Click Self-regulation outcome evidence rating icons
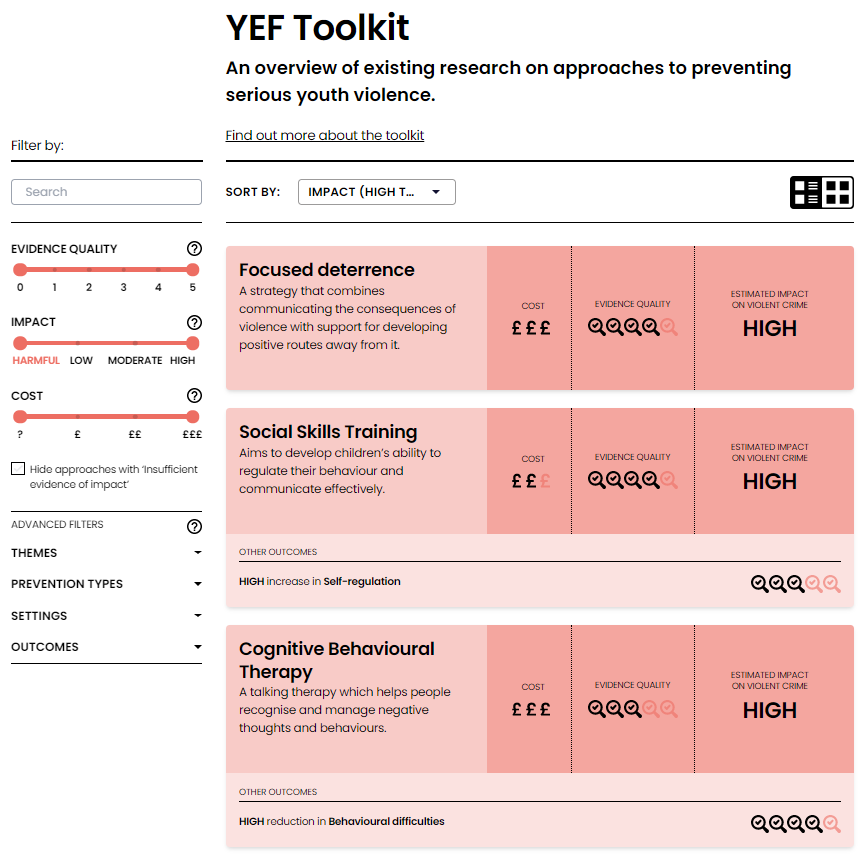 point(796,584)
